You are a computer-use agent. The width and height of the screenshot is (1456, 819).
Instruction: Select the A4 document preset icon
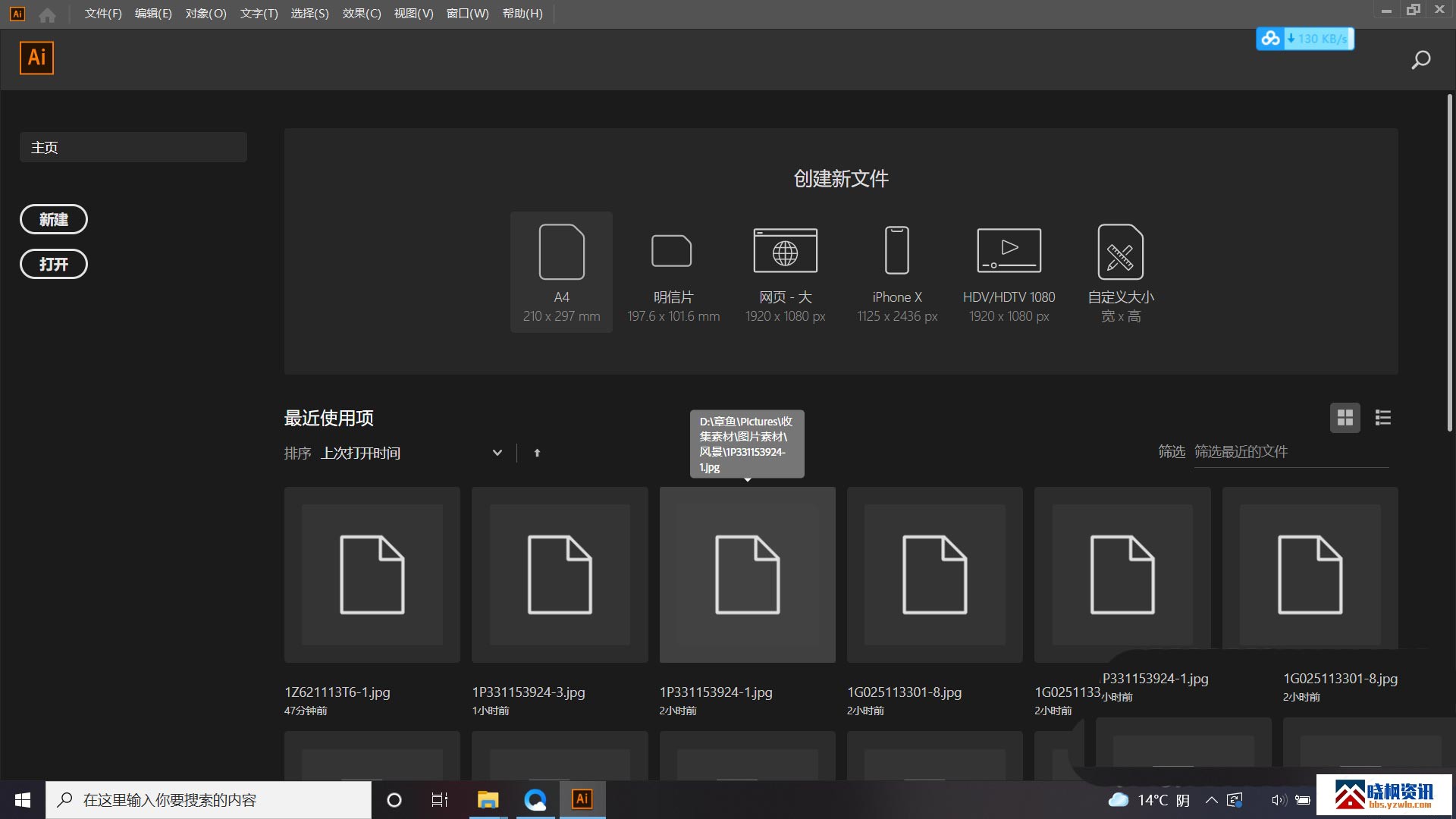561,252
